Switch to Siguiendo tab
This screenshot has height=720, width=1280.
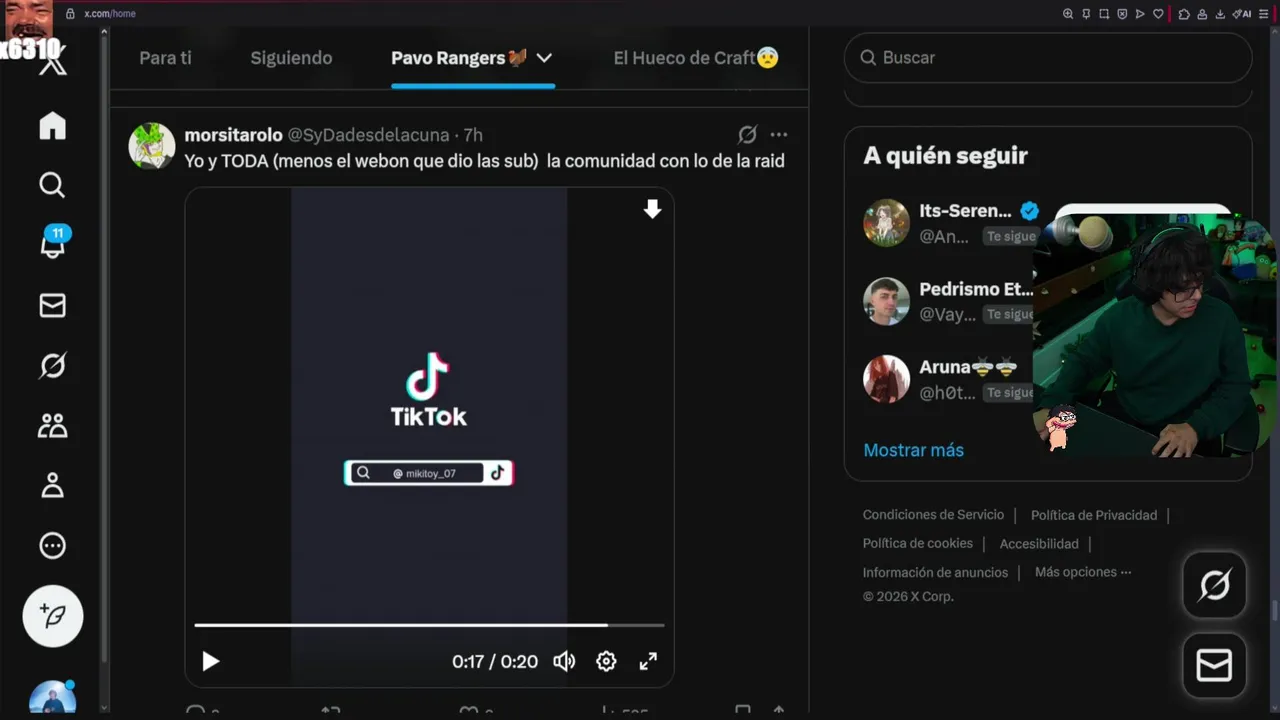(291, 58)
